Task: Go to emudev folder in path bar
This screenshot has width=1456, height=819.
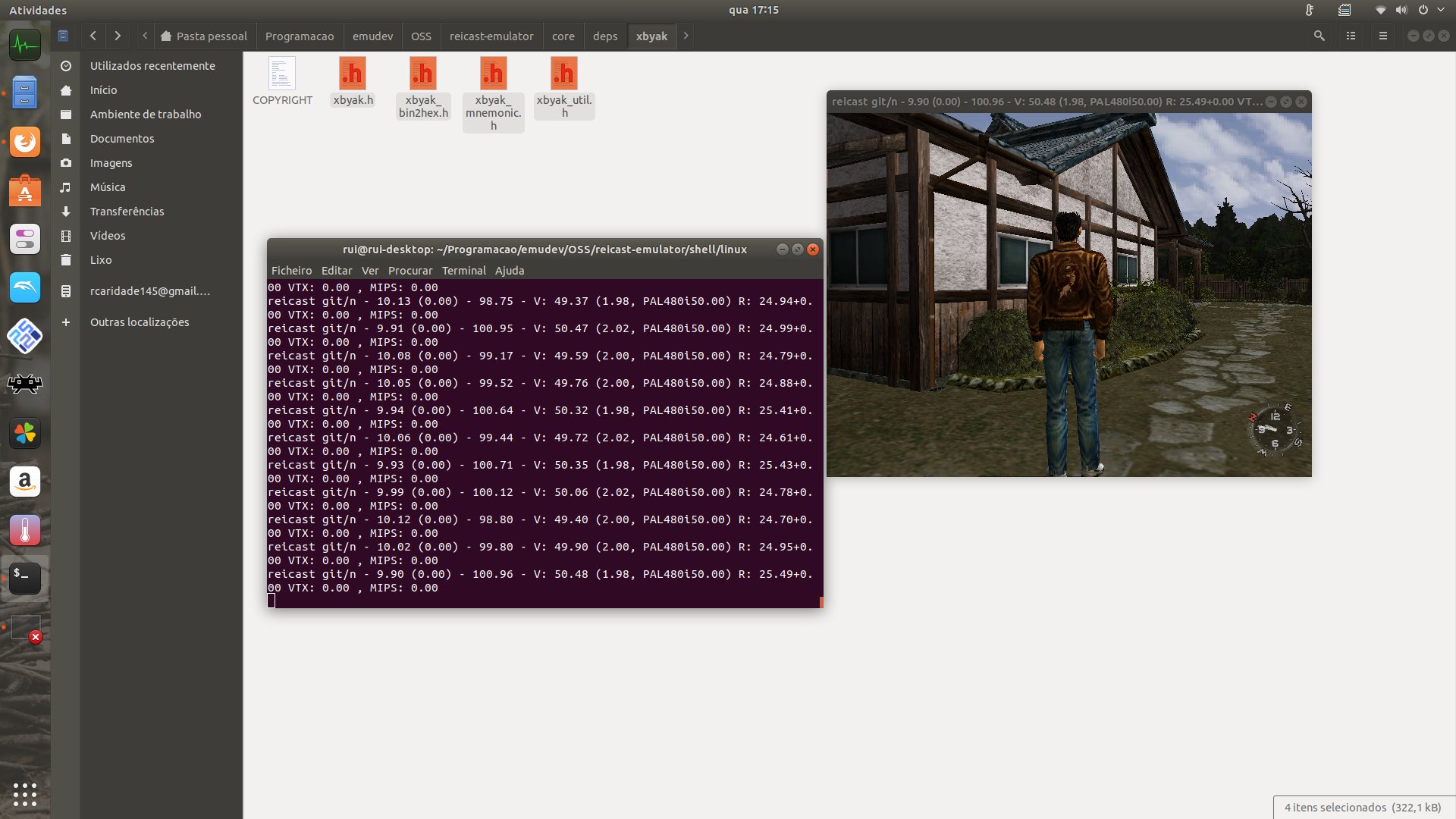Action: coord(372,36)
